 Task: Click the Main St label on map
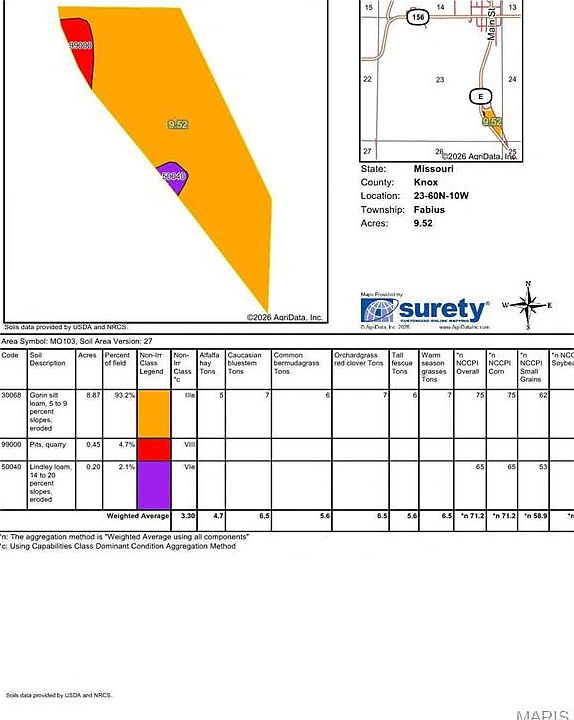coord(491,24)
